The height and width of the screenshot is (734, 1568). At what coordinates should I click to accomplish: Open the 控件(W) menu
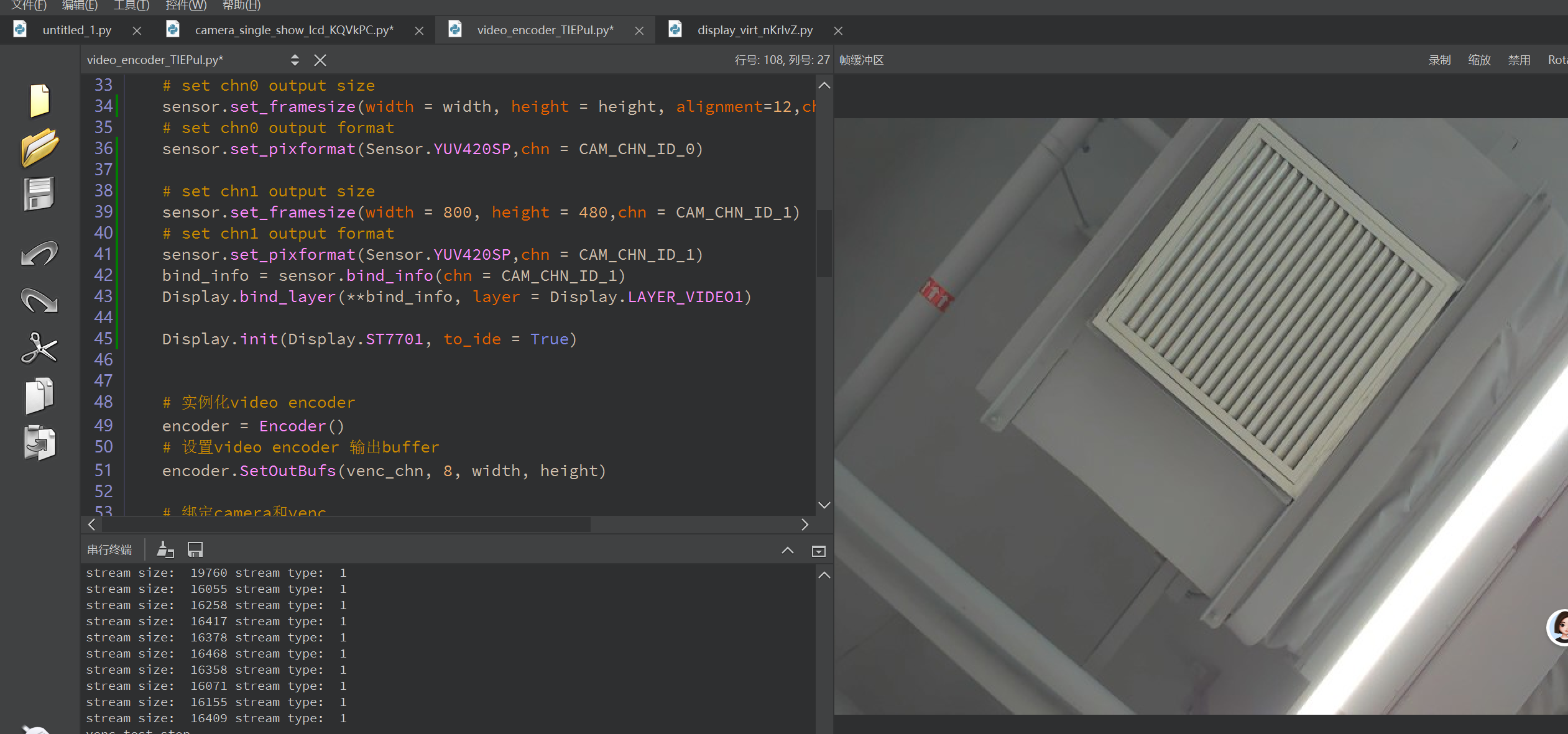click(186, 5)
